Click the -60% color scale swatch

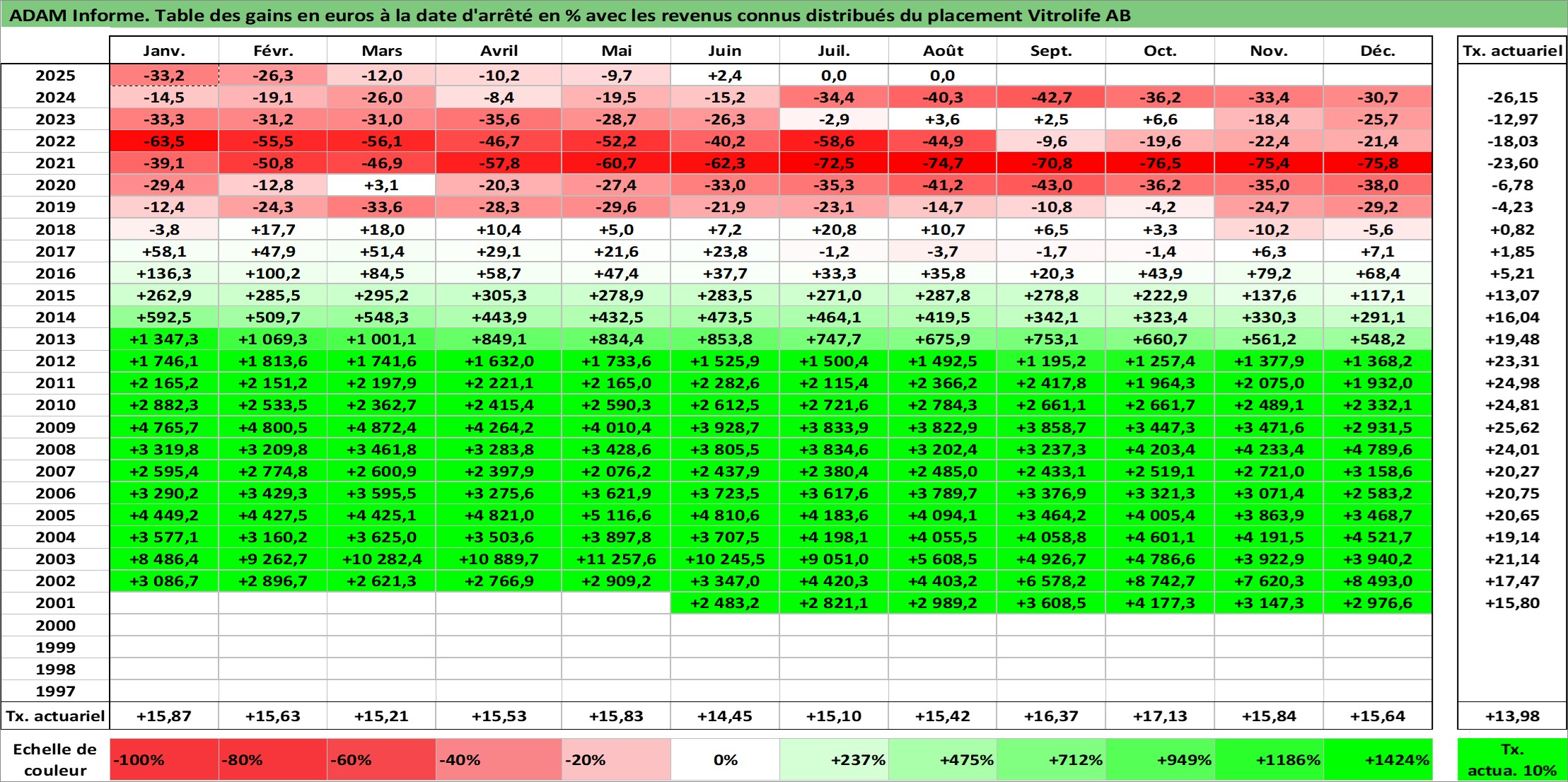pos(381,760)
